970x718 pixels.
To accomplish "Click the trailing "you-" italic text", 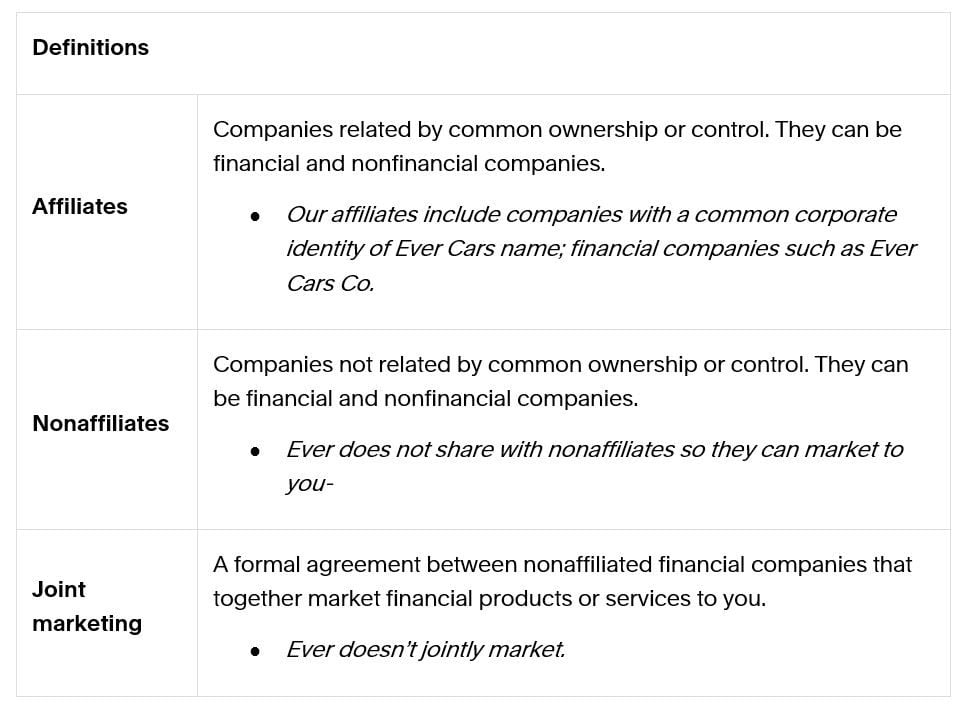I will tap(309, 484).
